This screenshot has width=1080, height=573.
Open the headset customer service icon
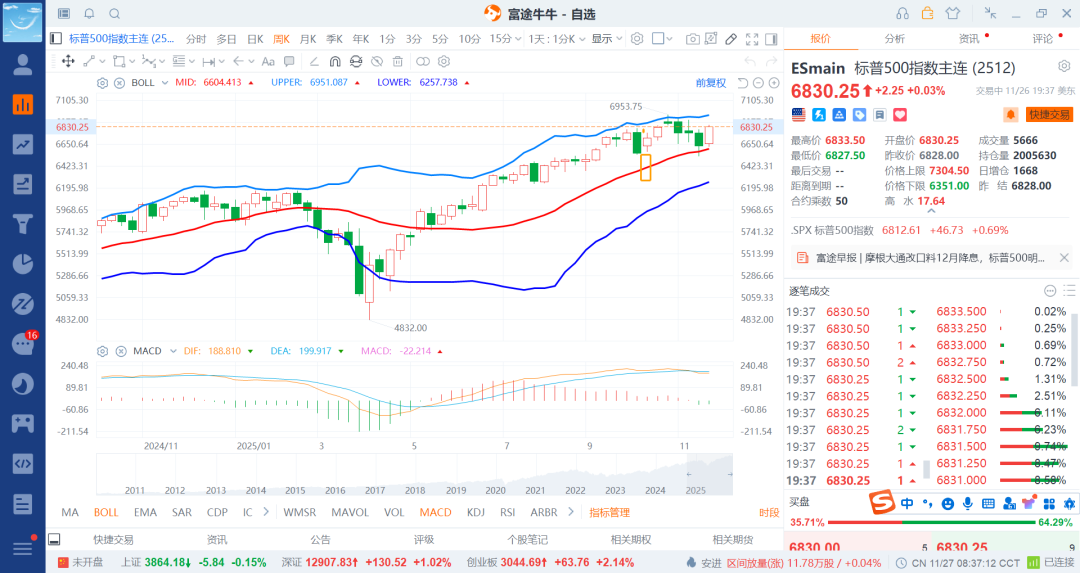[x=902, y=13]
